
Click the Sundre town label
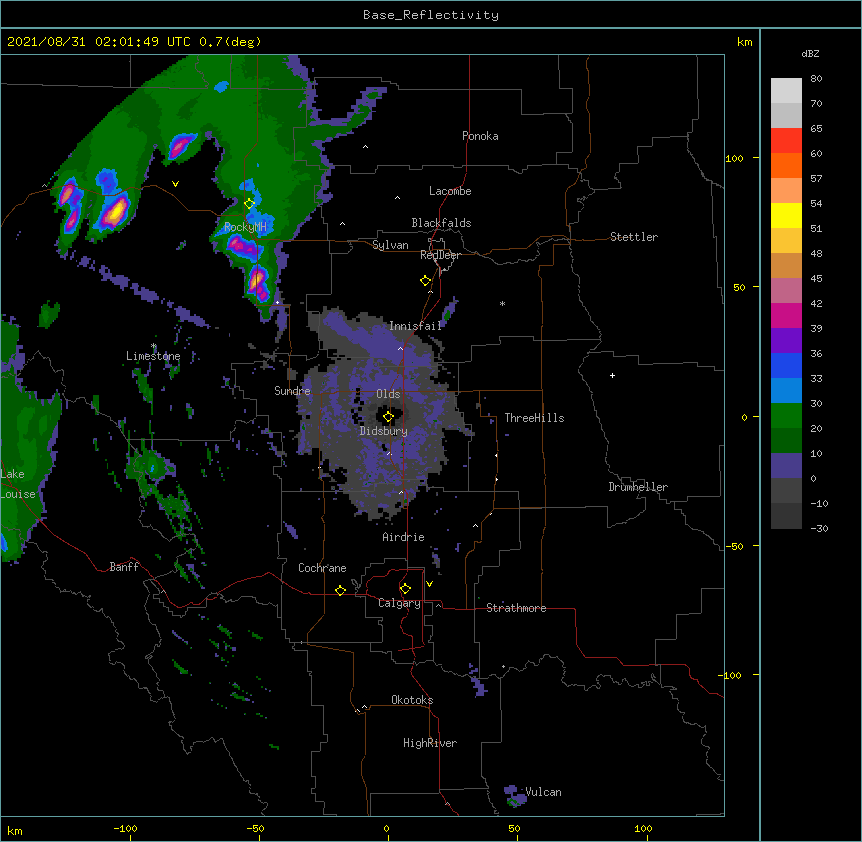[x=292, y=391]
